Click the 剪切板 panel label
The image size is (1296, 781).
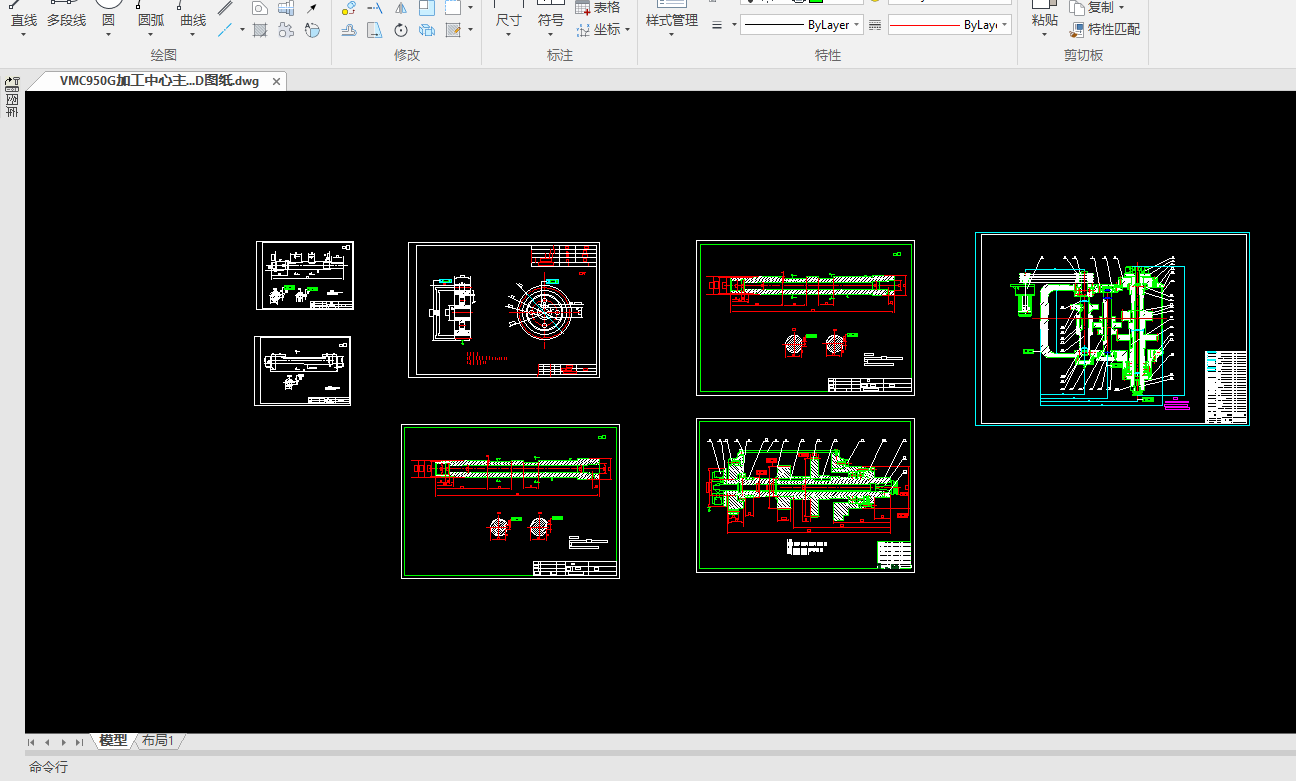click(x=1084, y=56)
